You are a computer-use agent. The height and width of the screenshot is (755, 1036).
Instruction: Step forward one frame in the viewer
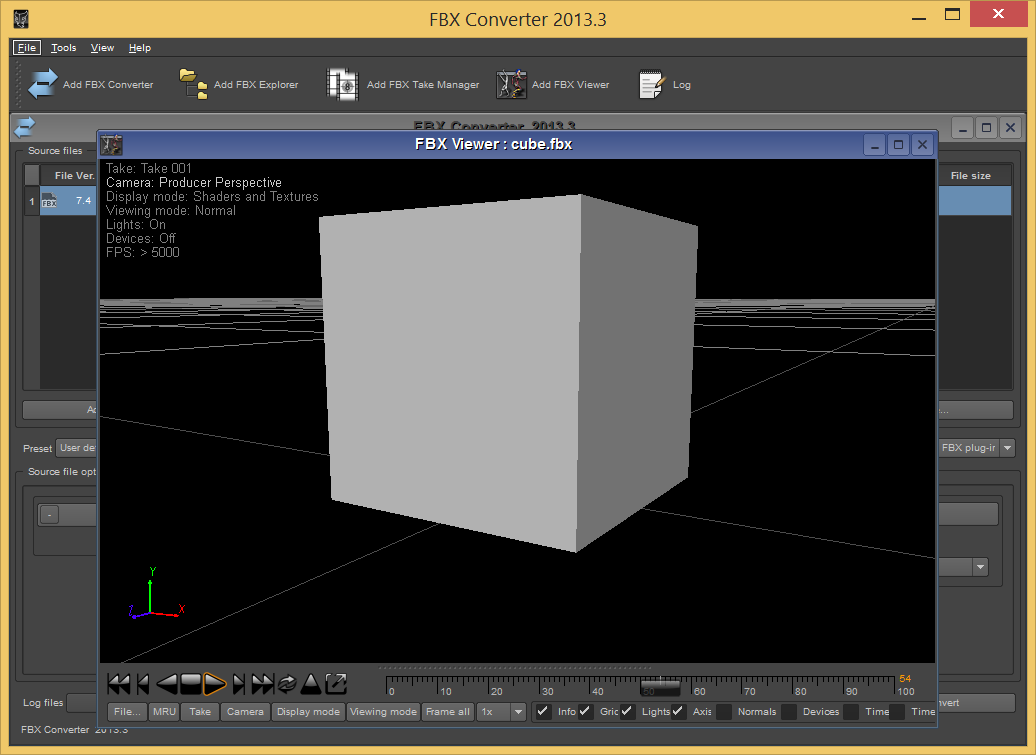point(239,684)
